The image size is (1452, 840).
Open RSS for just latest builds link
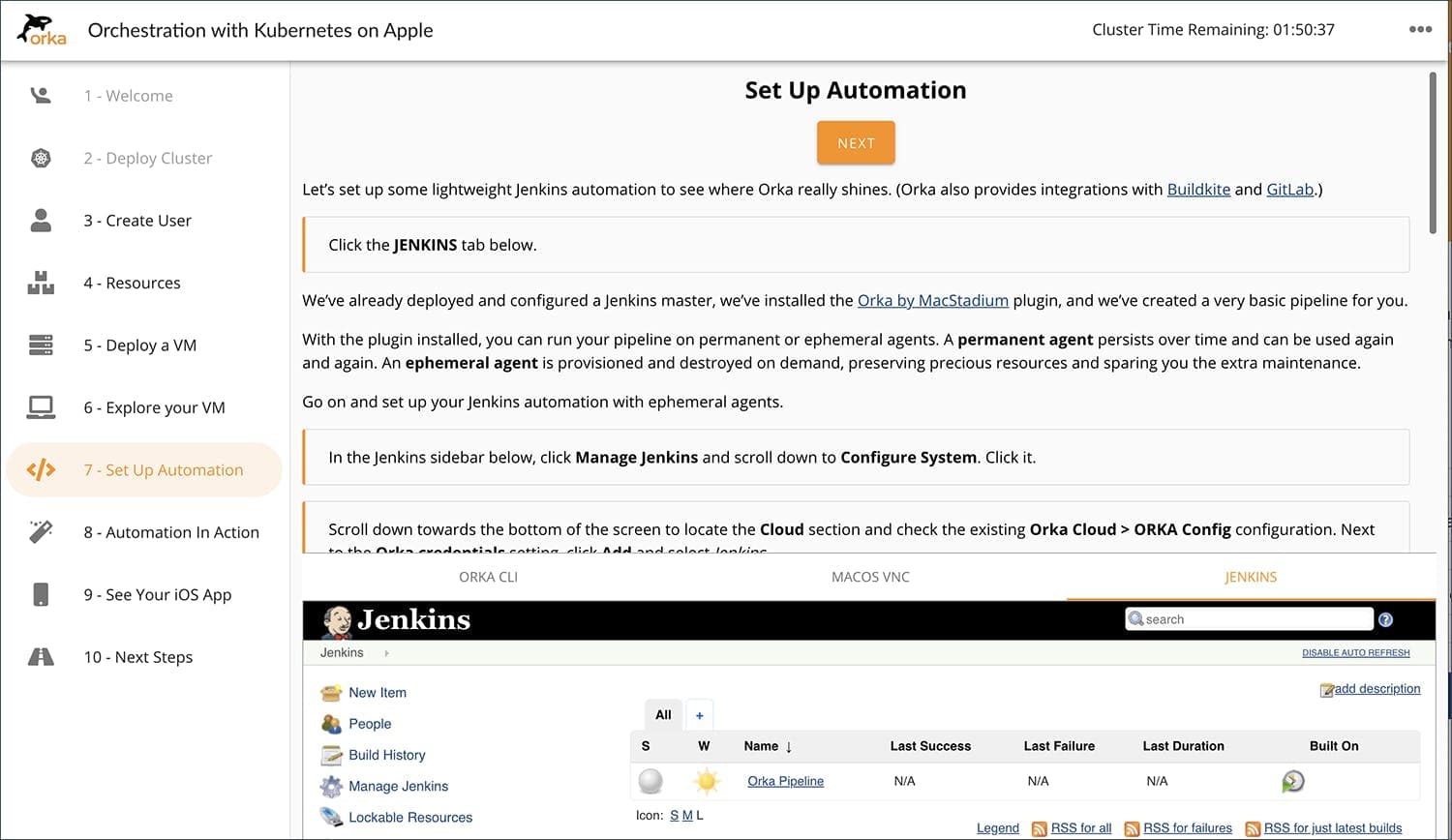pyautogui.click(x=1333, y=828)
